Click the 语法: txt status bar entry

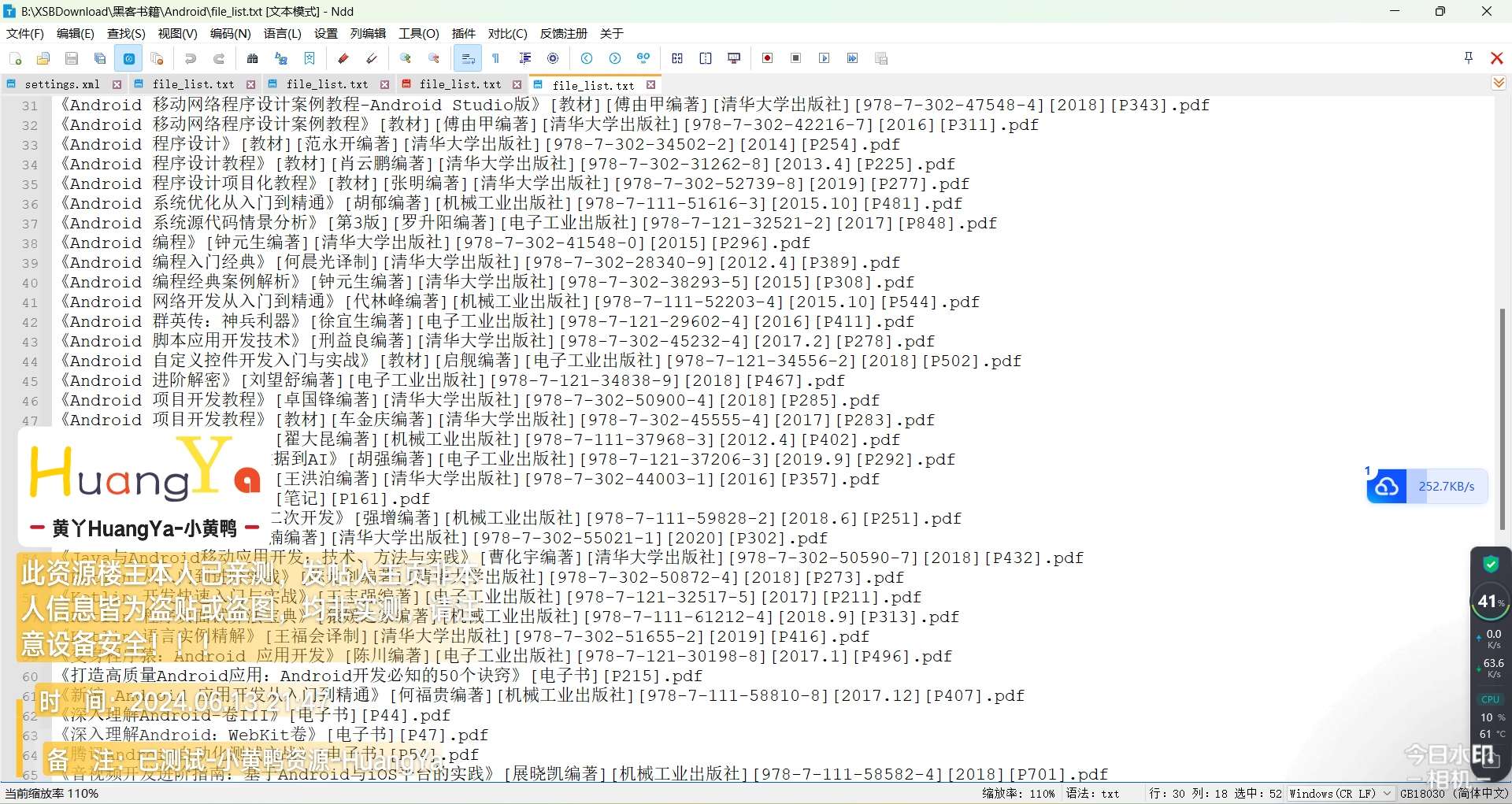tap(1093, 794)
